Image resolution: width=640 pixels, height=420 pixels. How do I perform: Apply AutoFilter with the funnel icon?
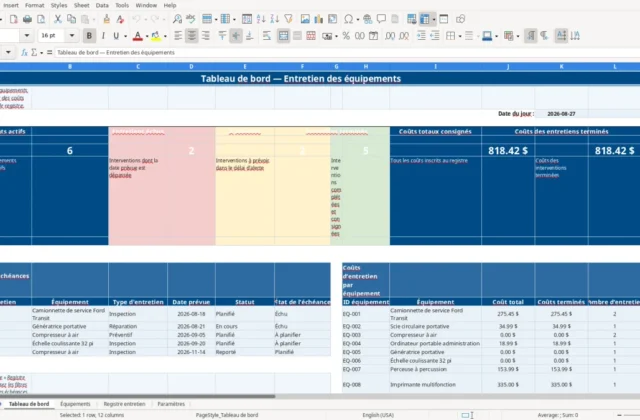(289, 19)
